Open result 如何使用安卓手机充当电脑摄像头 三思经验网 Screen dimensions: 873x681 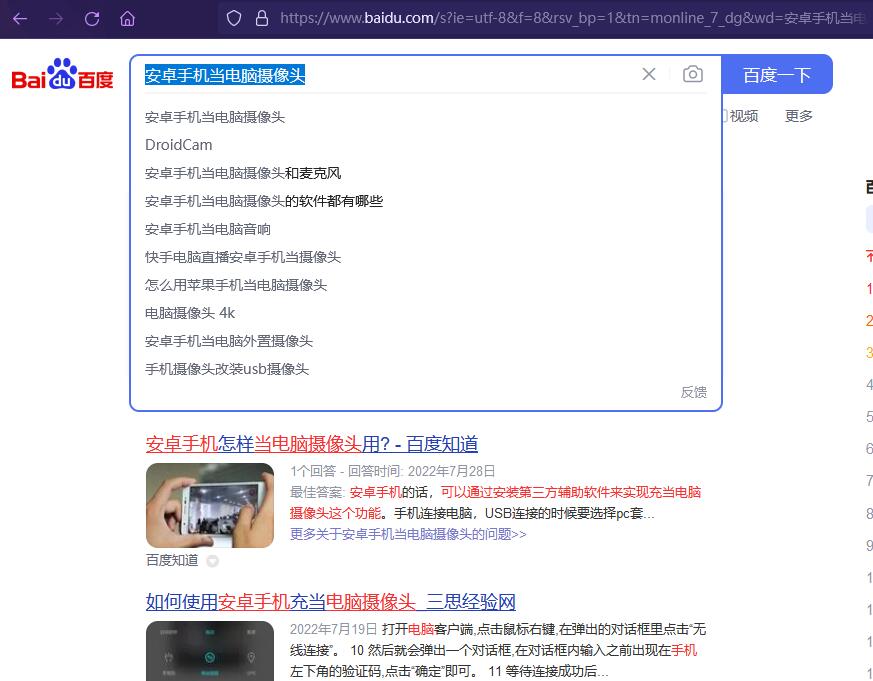(x=331, y=601)
